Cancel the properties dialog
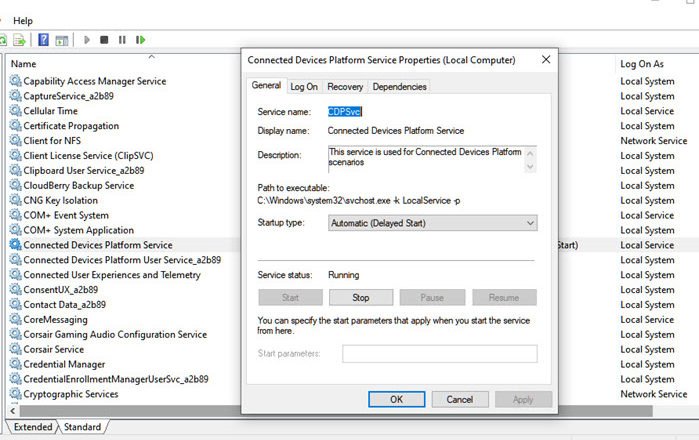Image resolution: width=699 pixels, height=440 pixels. (x=459, y=399)
